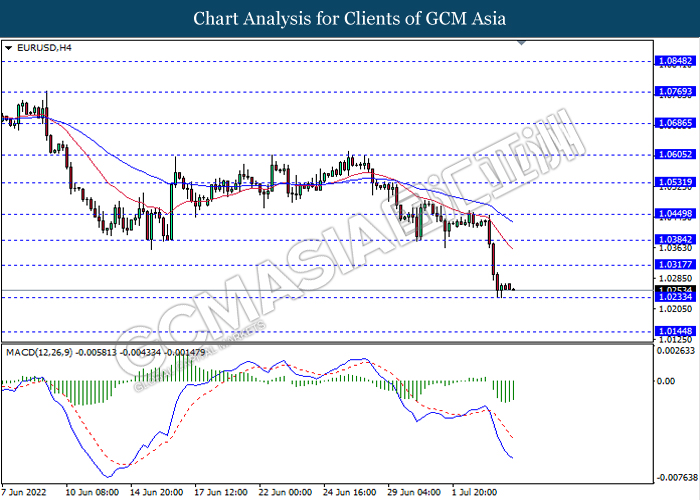Select the 1.06052 price level label
Viewport: 700px width, 500px height.
tap(675, 154)
